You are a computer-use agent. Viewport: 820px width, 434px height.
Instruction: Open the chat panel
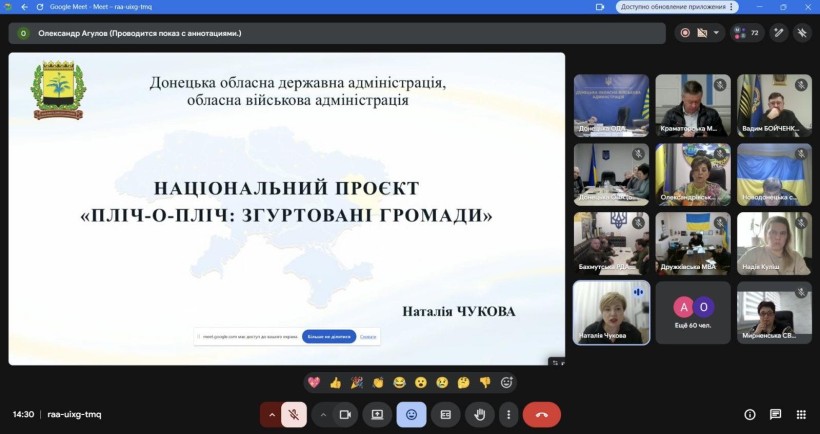pos(776,415)
